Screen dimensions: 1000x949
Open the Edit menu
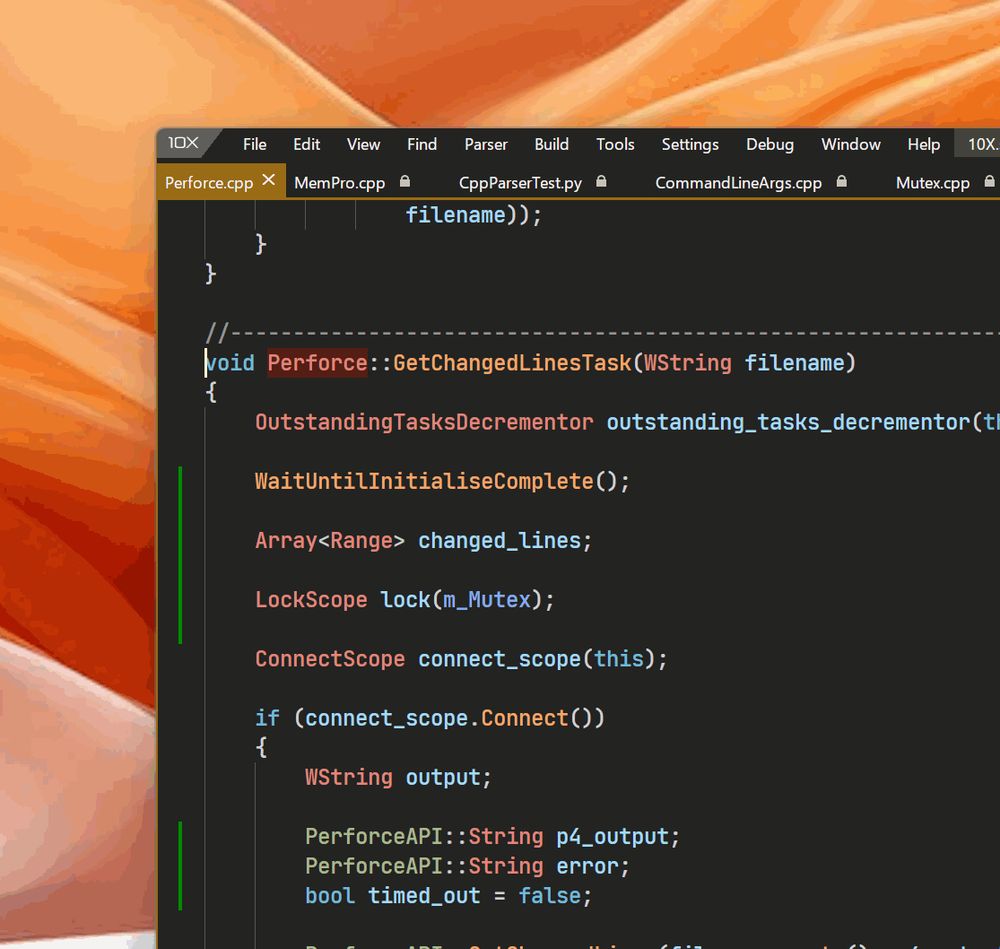306,144
